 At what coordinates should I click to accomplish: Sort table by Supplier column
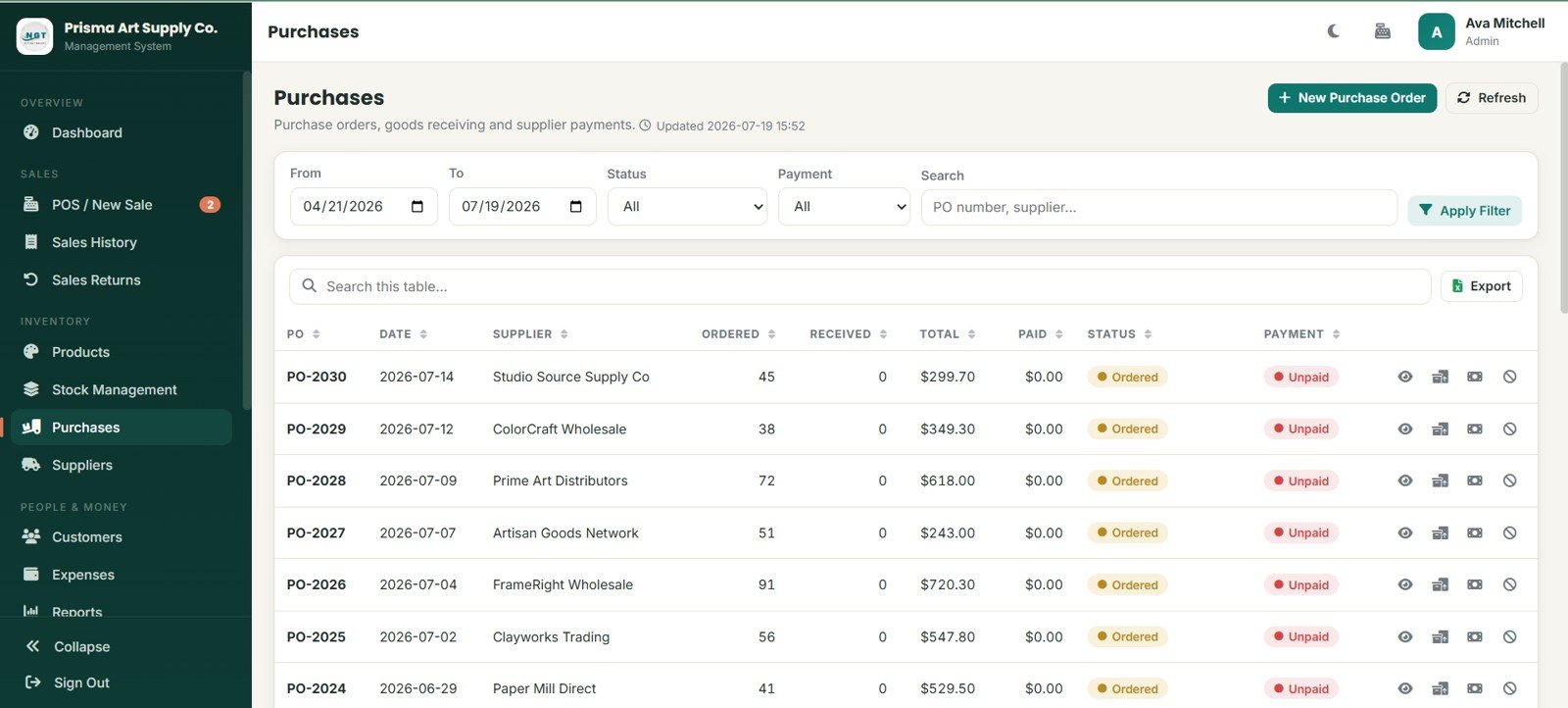click(530, 334)
